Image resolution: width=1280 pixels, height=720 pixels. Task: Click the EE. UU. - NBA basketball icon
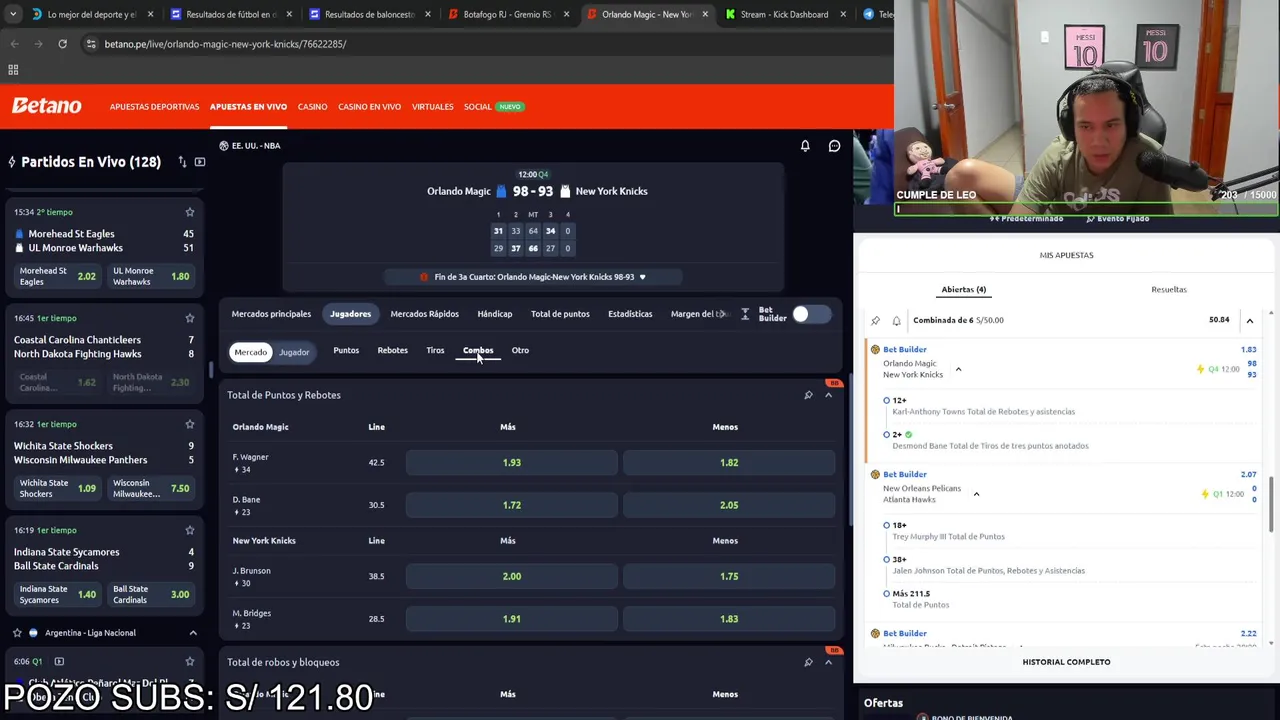(x=223, y=146)
